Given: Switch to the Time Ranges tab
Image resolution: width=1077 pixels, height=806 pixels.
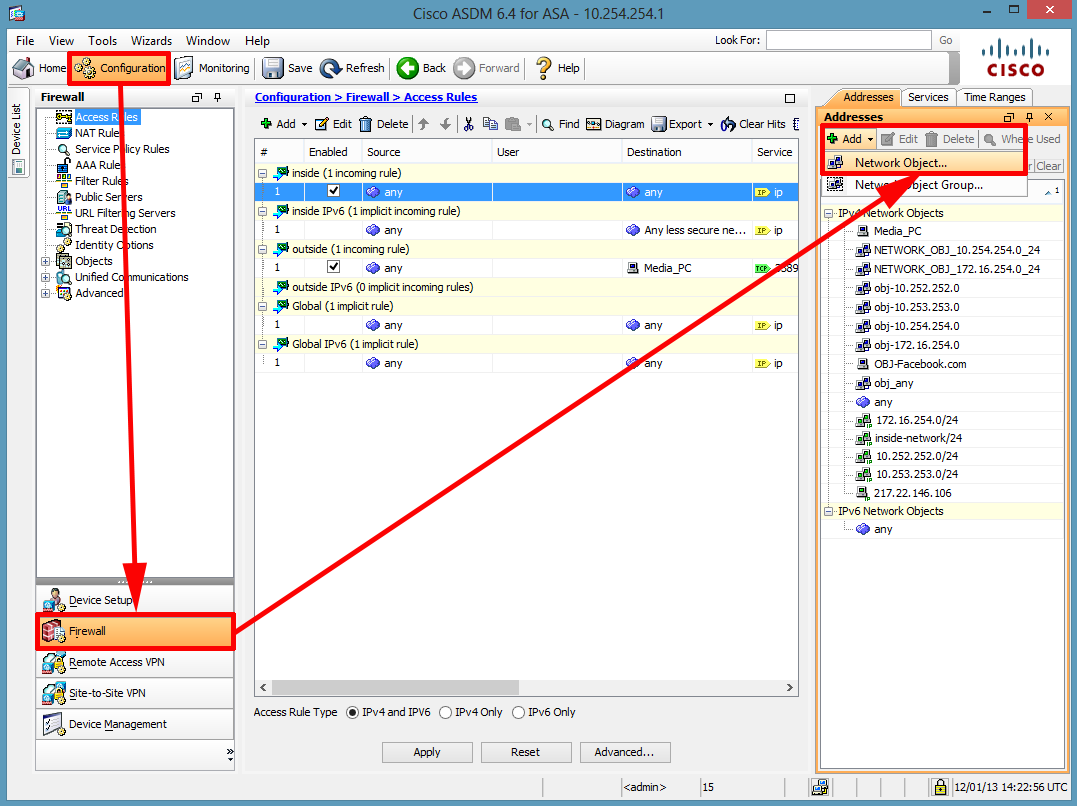Looking at the screenshot, I should 994,98.
